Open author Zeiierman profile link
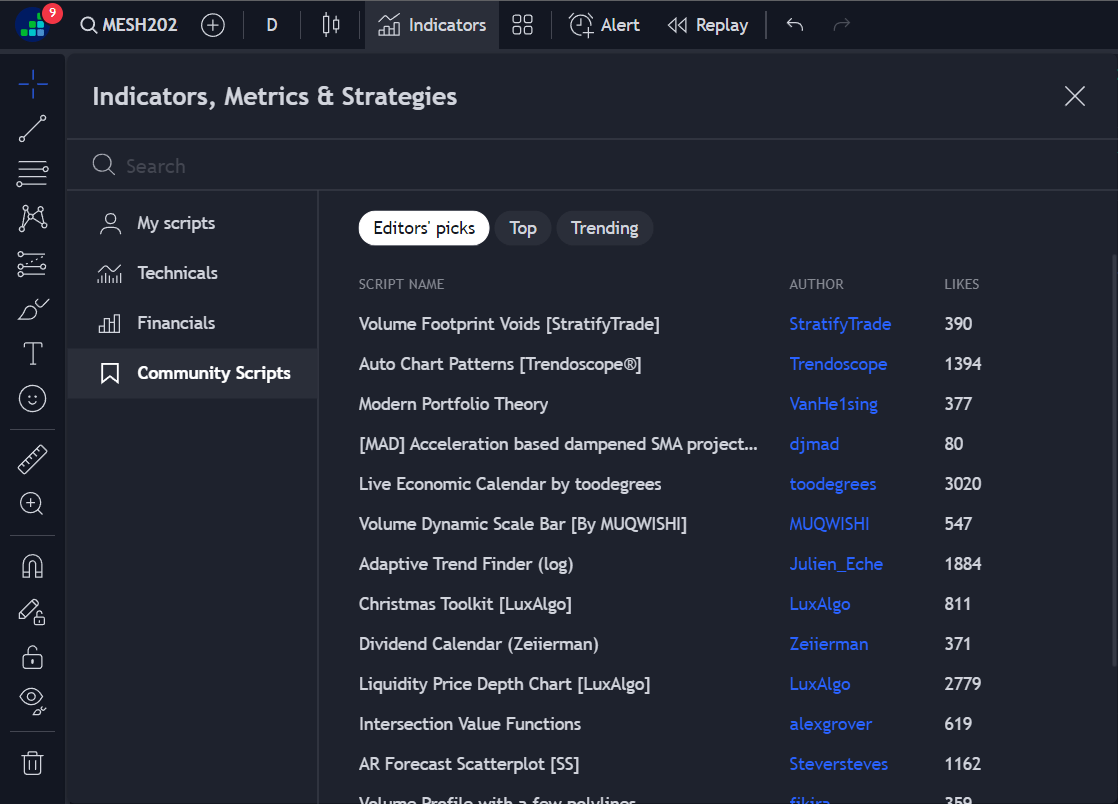This screenshot has height=804, width=1118. click(829, 644)
